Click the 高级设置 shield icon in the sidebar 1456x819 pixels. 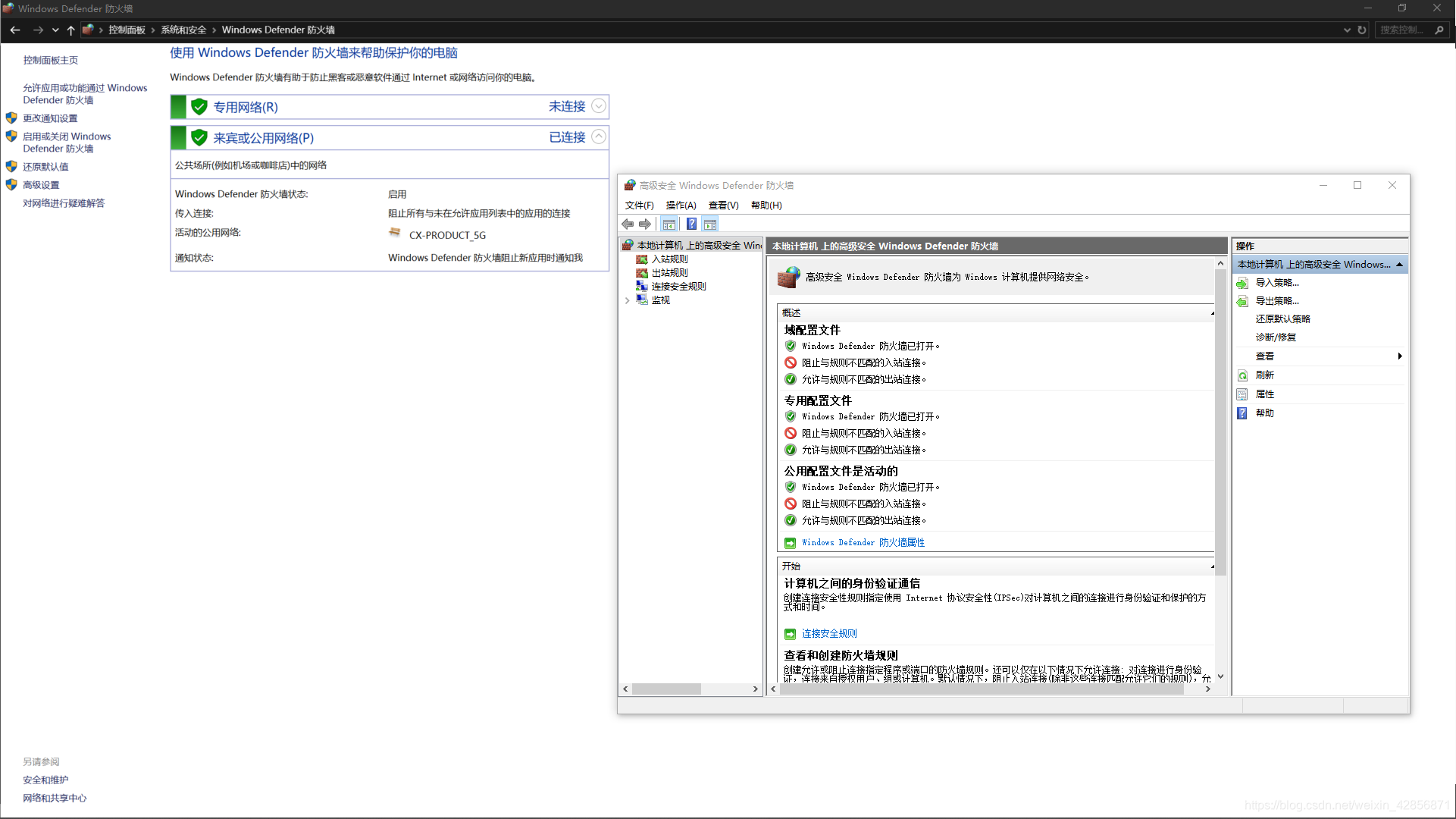(11, 184)
